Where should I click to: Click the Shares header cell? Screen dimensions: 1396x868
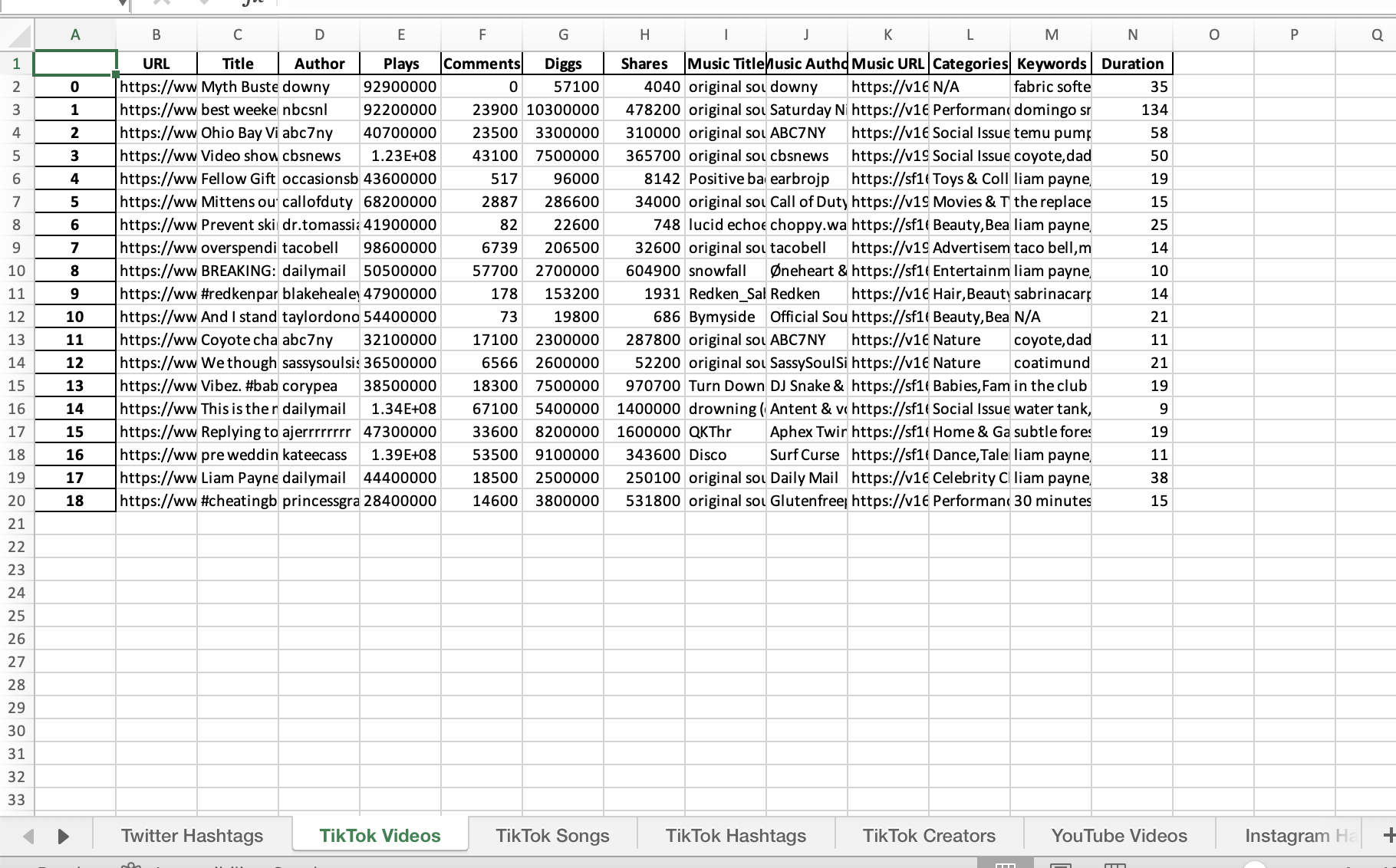coord(644,64)
